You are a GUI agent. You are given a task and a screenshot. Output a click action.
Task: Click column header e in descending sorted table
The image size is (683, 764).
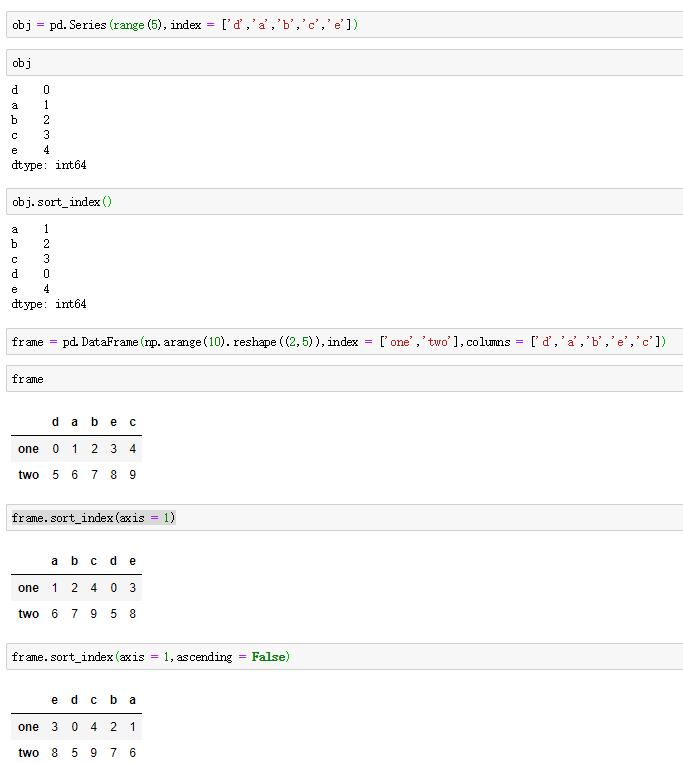[55, 700]
